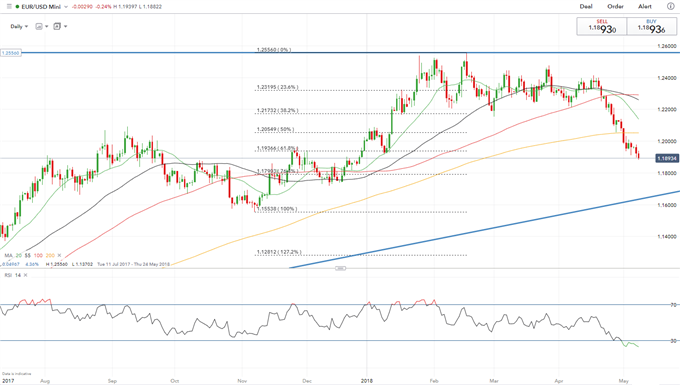
Task: Click the chart and RSI panel divider handle
Action: (x=340, y=268)
